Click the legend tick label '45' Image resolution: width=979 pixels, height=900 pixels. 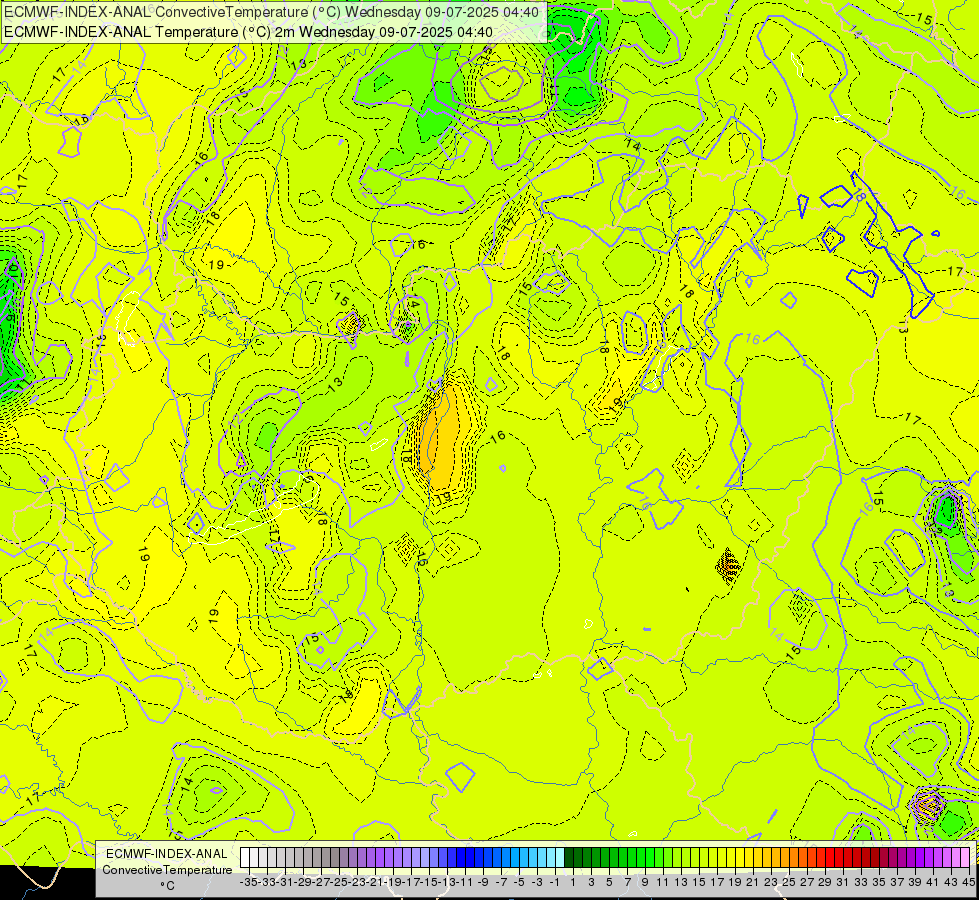pyautogui.click(x=968, y=883)
